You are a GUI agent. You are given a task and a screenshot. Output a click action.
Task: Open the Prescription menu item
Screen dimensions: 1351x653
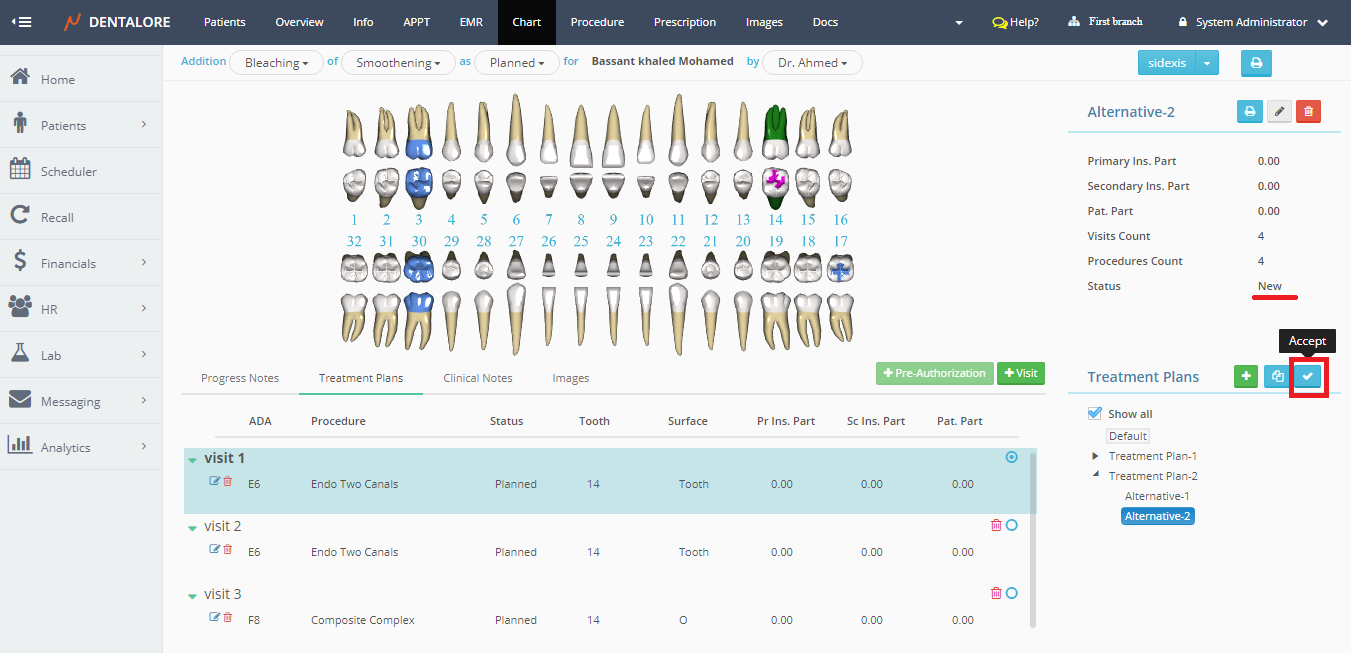pyautogui.click(x=684, y=22)
